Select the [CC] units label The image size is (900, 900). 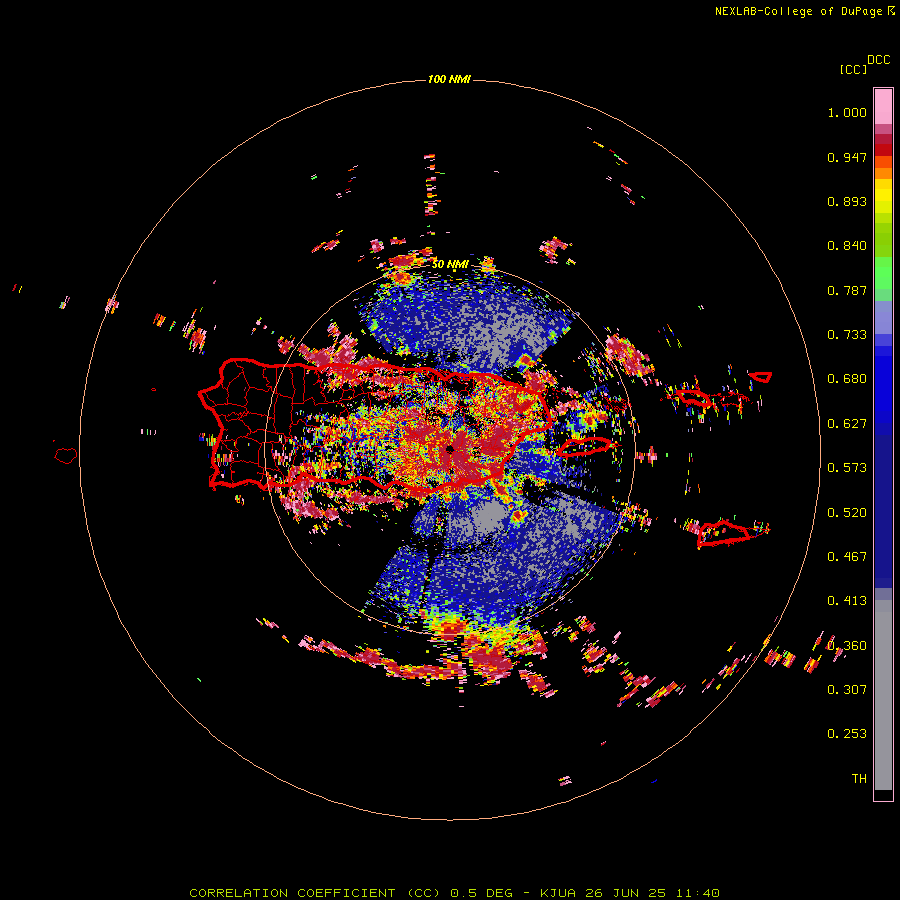(853, 69)
